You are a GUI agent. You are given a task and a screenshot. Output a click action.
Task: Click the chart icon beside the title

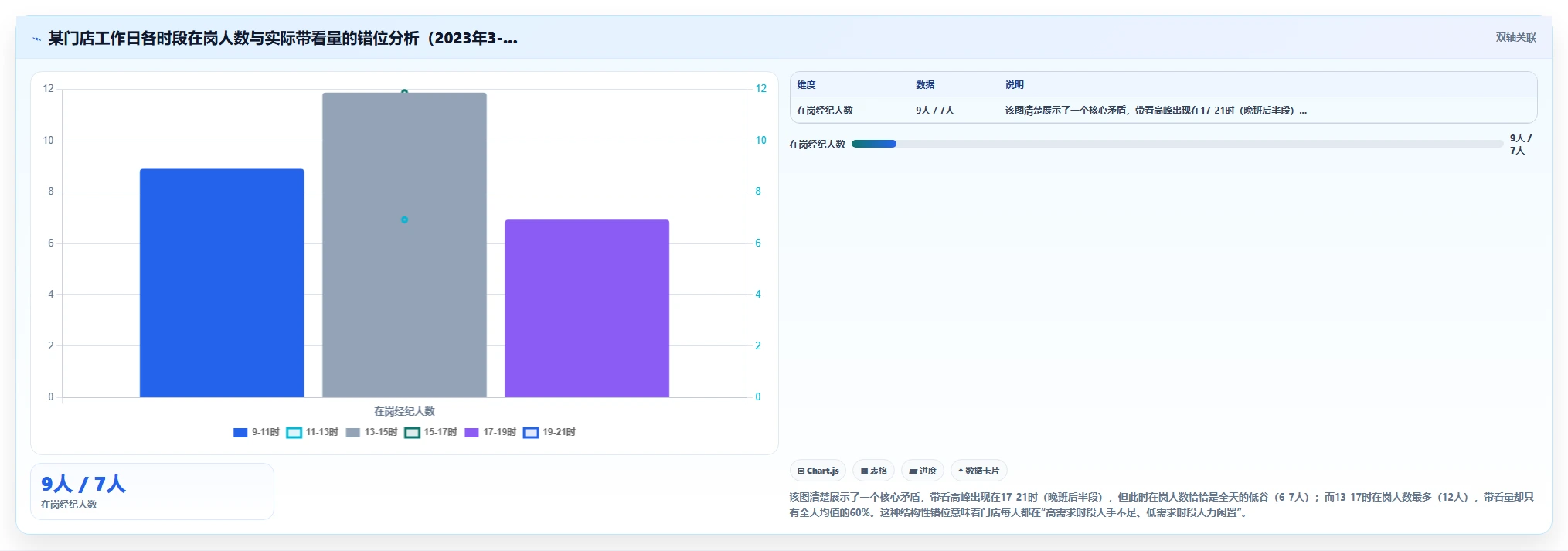pyautogui.click(x=36, y=39)
